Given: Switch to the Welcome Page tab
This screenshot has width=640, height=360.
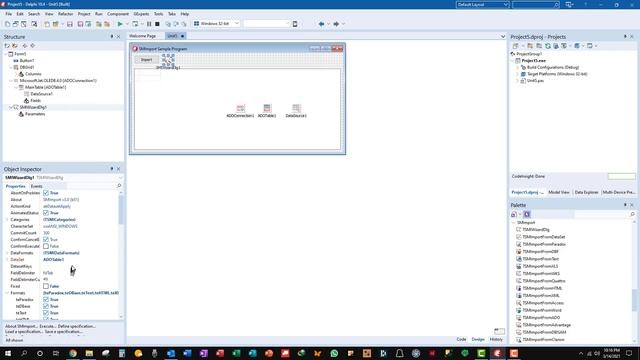Looking at the screenshot, I should click(x=143, y=36).
